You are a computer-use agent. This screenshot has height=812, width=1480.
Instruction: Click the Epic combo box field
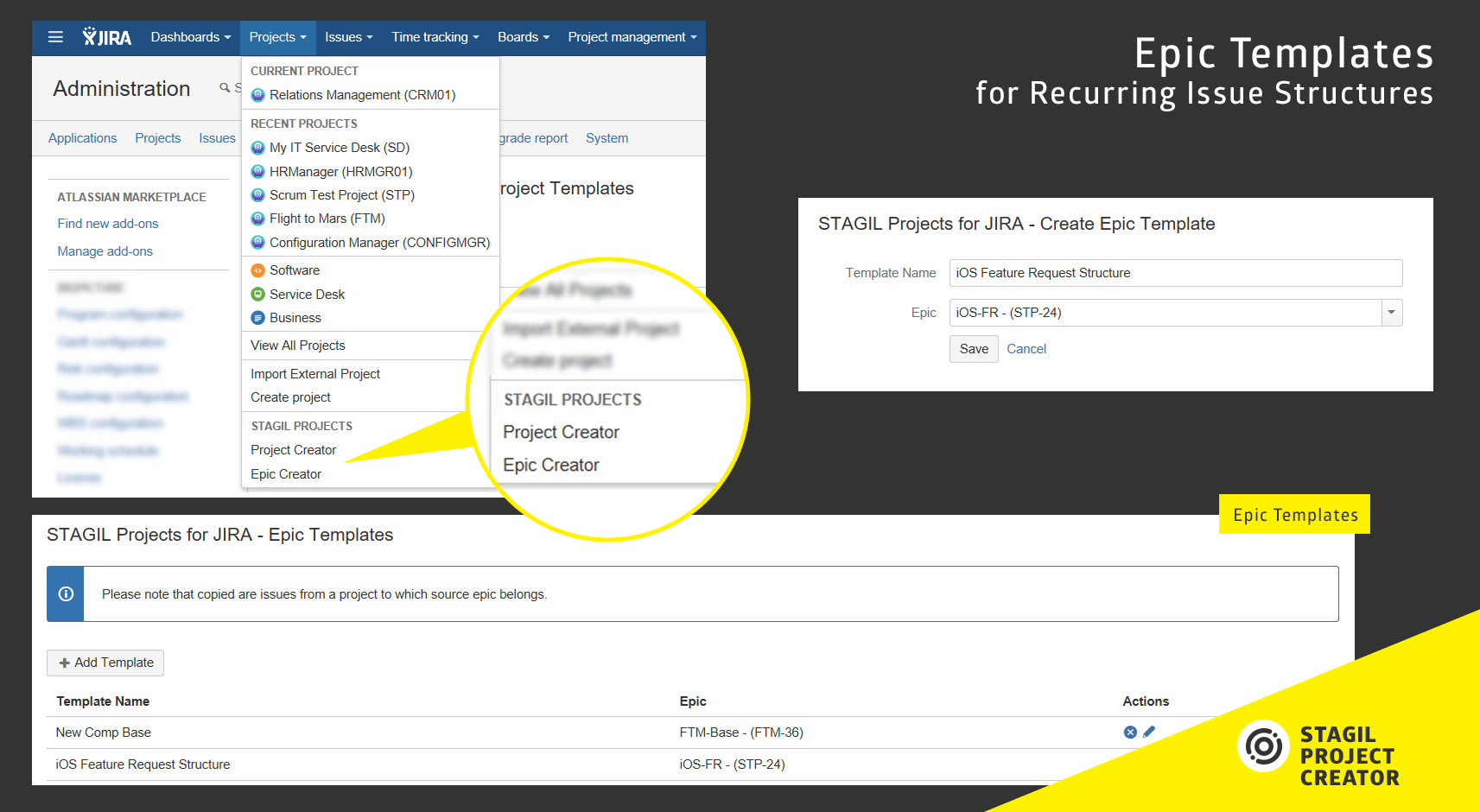click(x=1176, y=313)
